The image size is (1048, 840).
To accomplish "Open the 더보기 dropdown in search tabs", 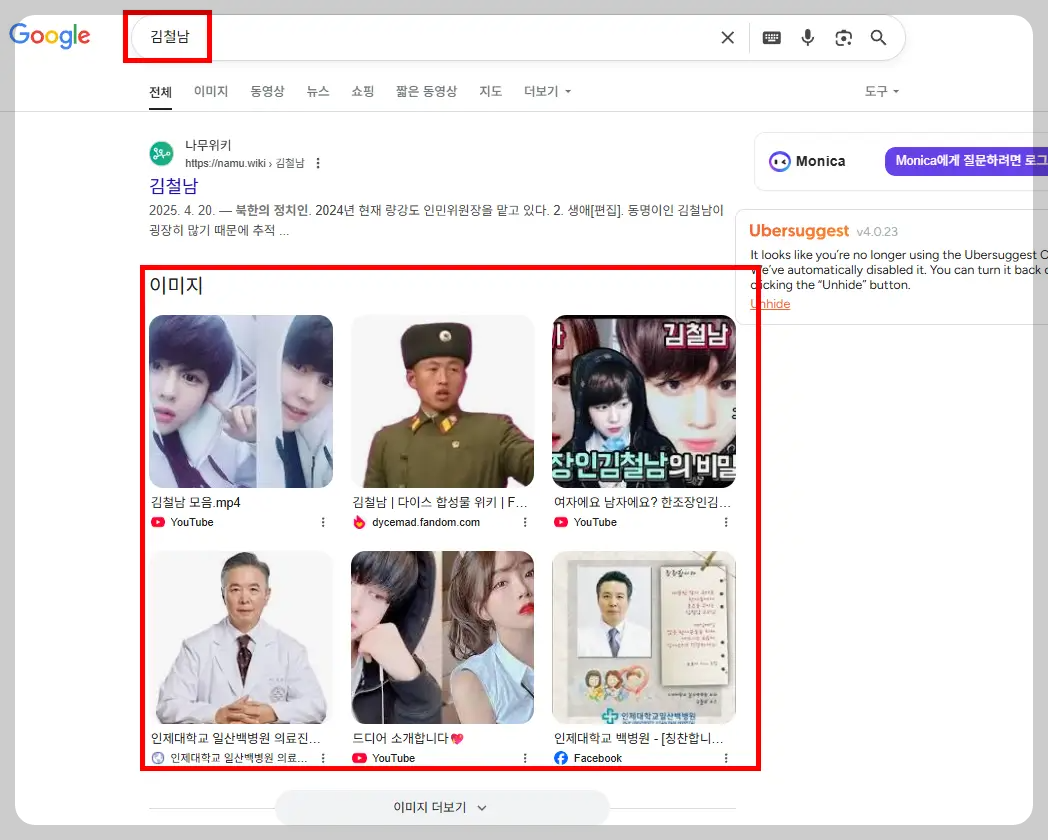I will click(x=547, y=91).
